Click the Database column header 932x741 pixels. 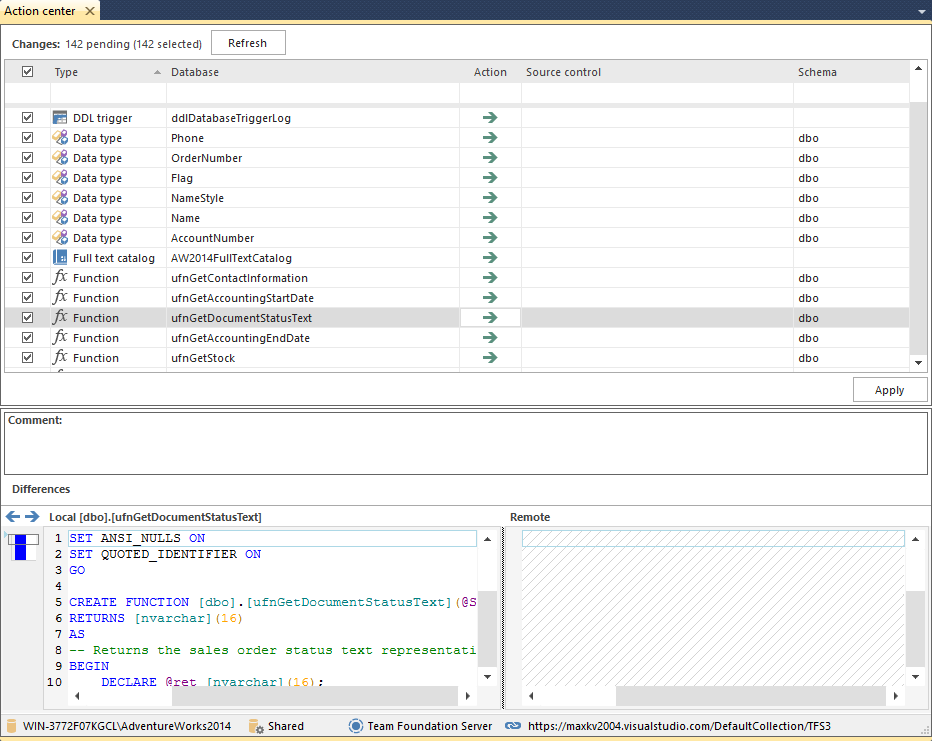[x=195, y=72]
